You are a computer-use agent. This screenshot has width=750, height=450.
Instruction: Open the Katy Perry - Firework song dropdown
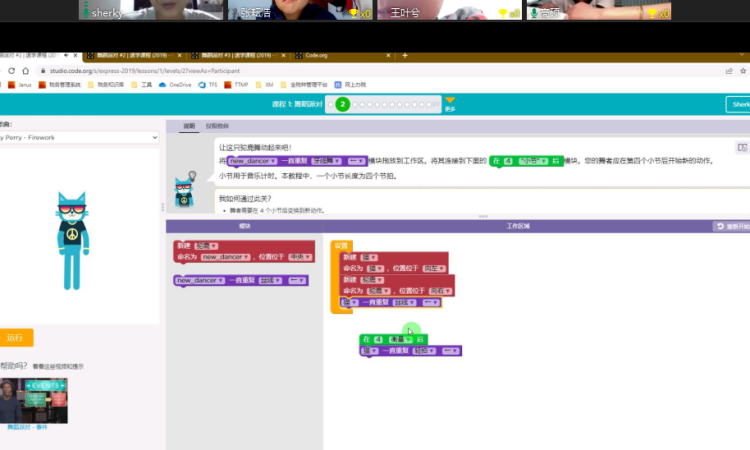79,138
